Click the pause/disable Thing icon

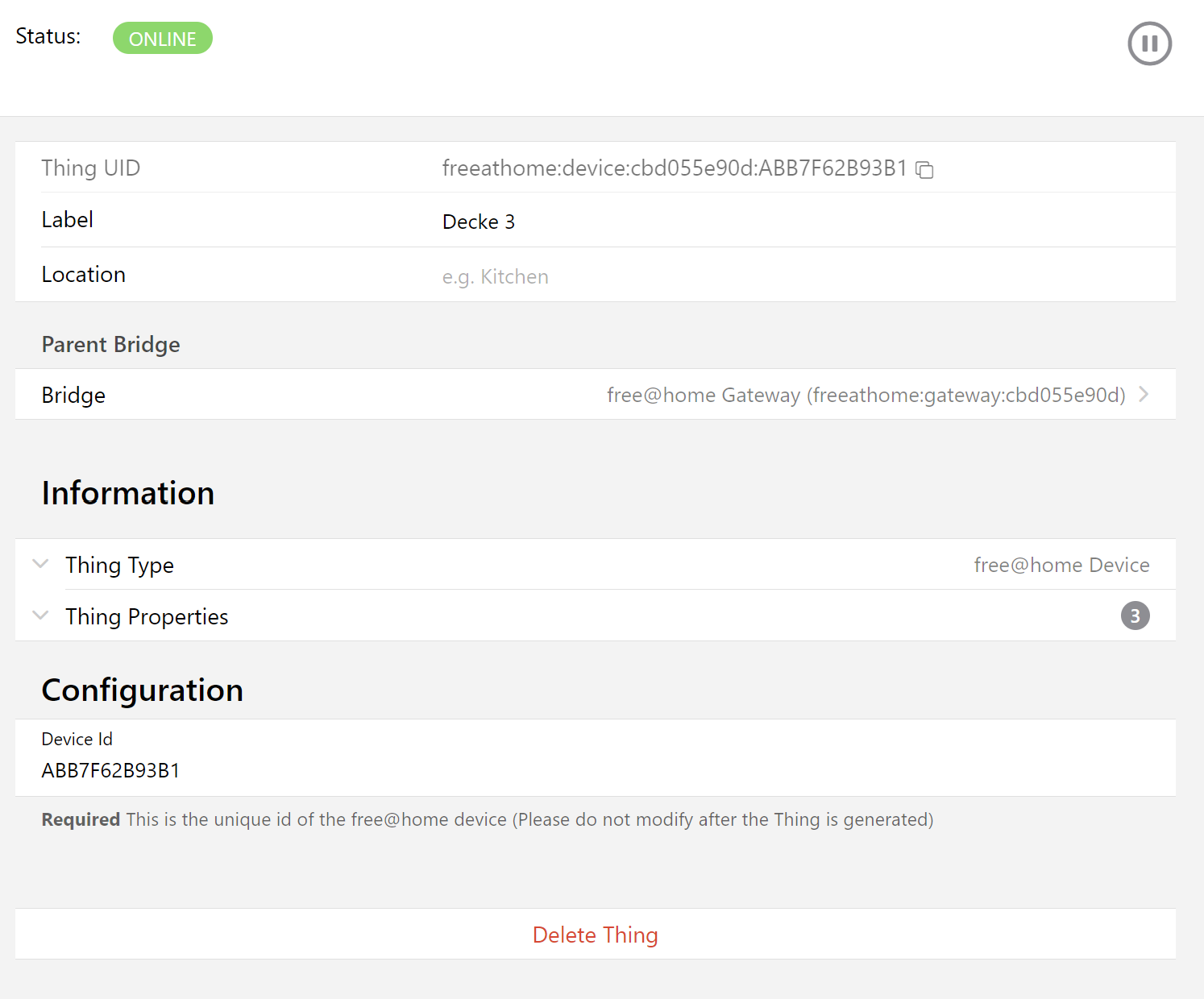[1149, 44]
